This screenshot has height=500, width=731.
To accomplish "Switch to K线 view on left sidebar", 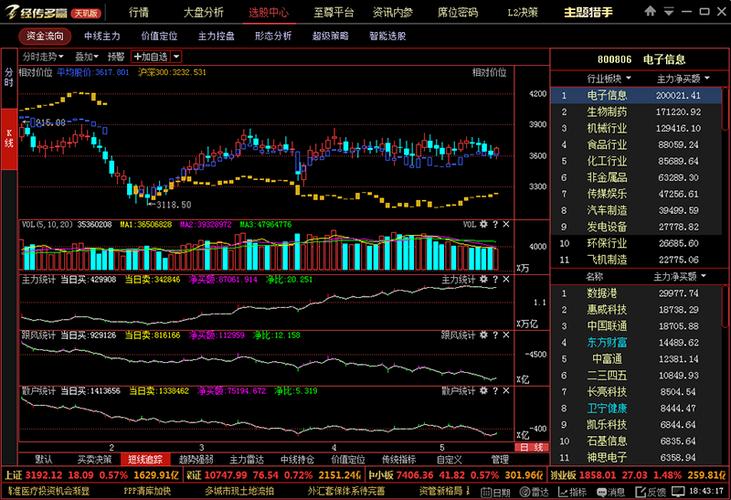I will (x=9, y=139).
